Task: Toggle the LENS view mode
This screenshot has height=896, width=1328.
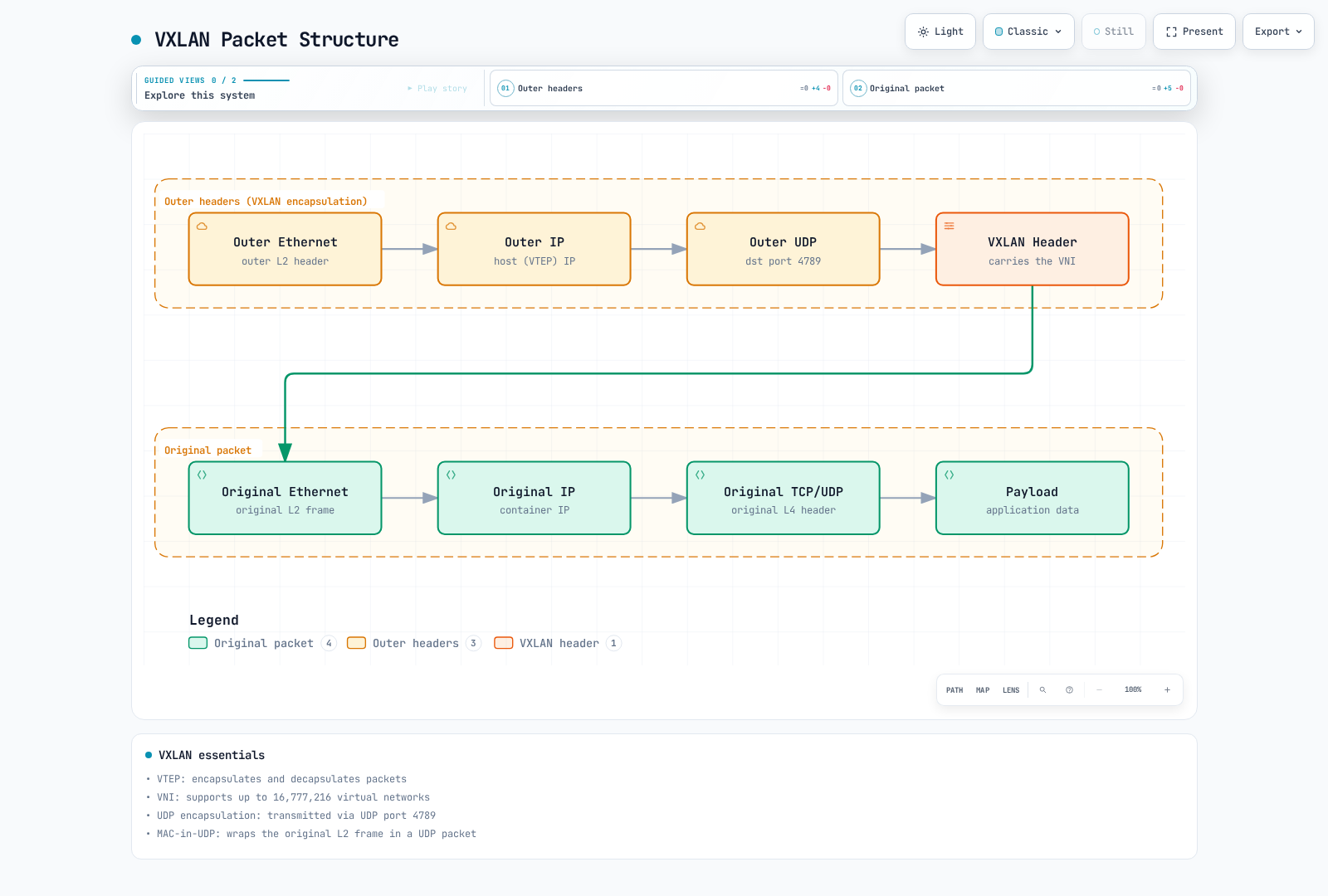Action: (x=1011, y=690)
